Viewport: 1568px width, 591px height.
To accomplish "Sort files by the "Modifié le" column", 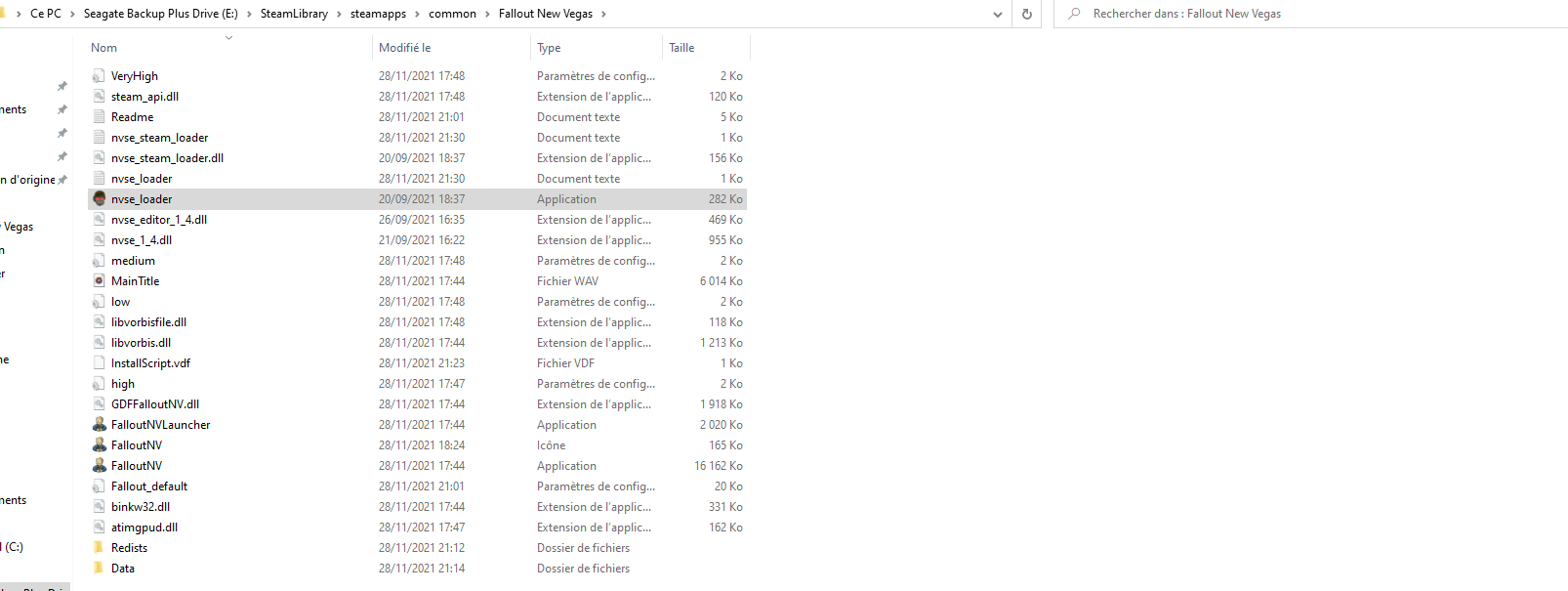I will (x=404, y=48).
